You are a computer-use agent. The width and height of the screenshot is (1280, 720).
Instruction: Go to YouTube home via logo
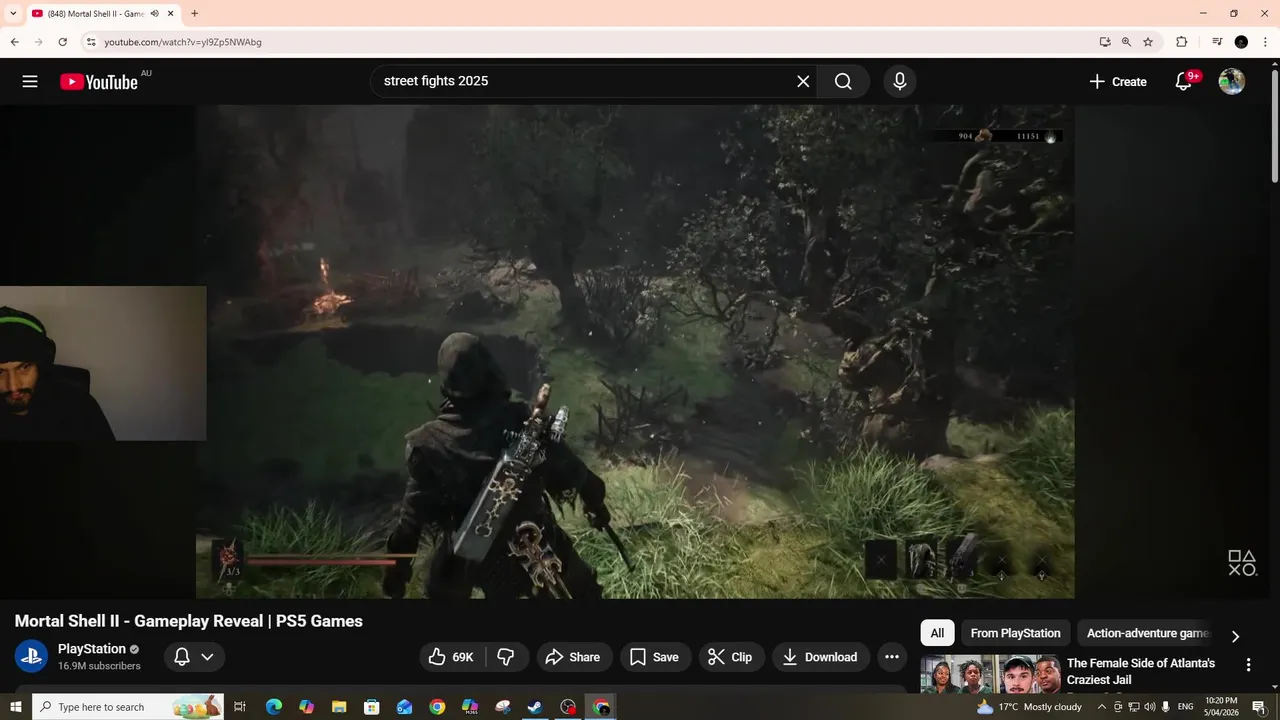[x=99, y=82]
